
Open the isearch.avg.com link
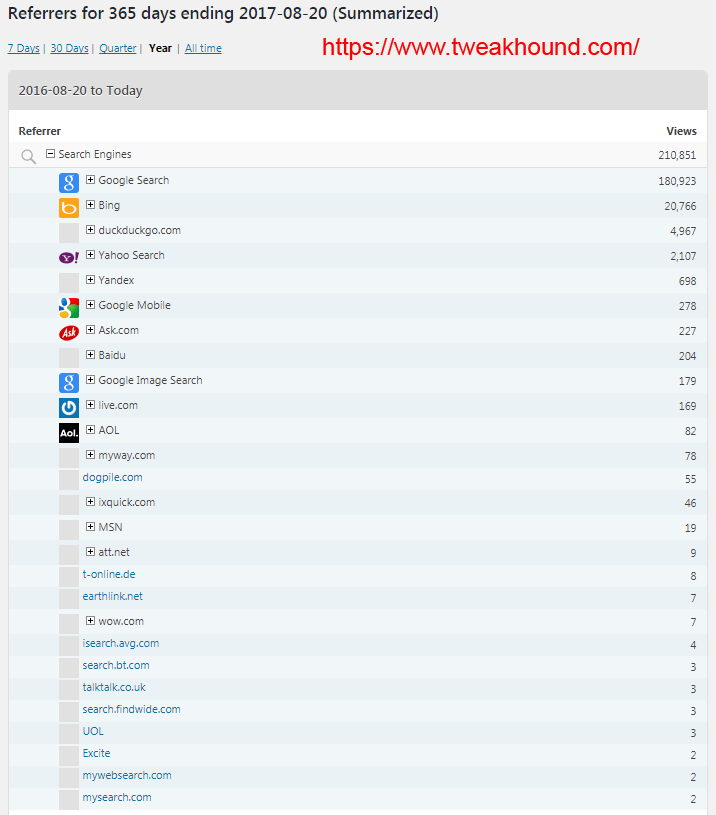coord(121,643)
